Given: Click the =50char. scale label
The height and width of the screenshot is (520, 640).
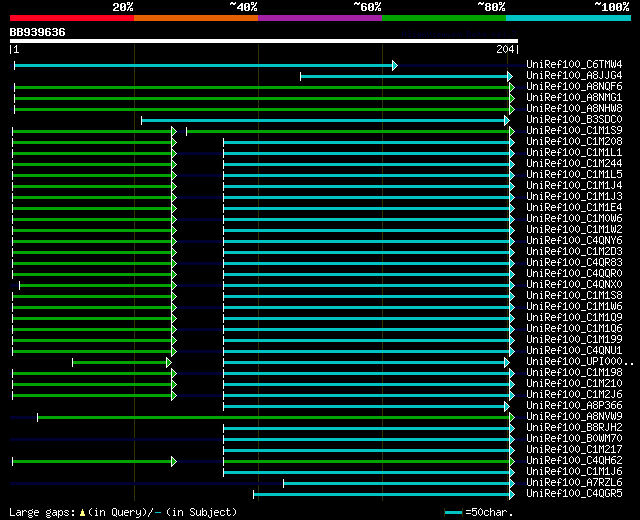Looking at the screenshot, I should coord(489,512).
